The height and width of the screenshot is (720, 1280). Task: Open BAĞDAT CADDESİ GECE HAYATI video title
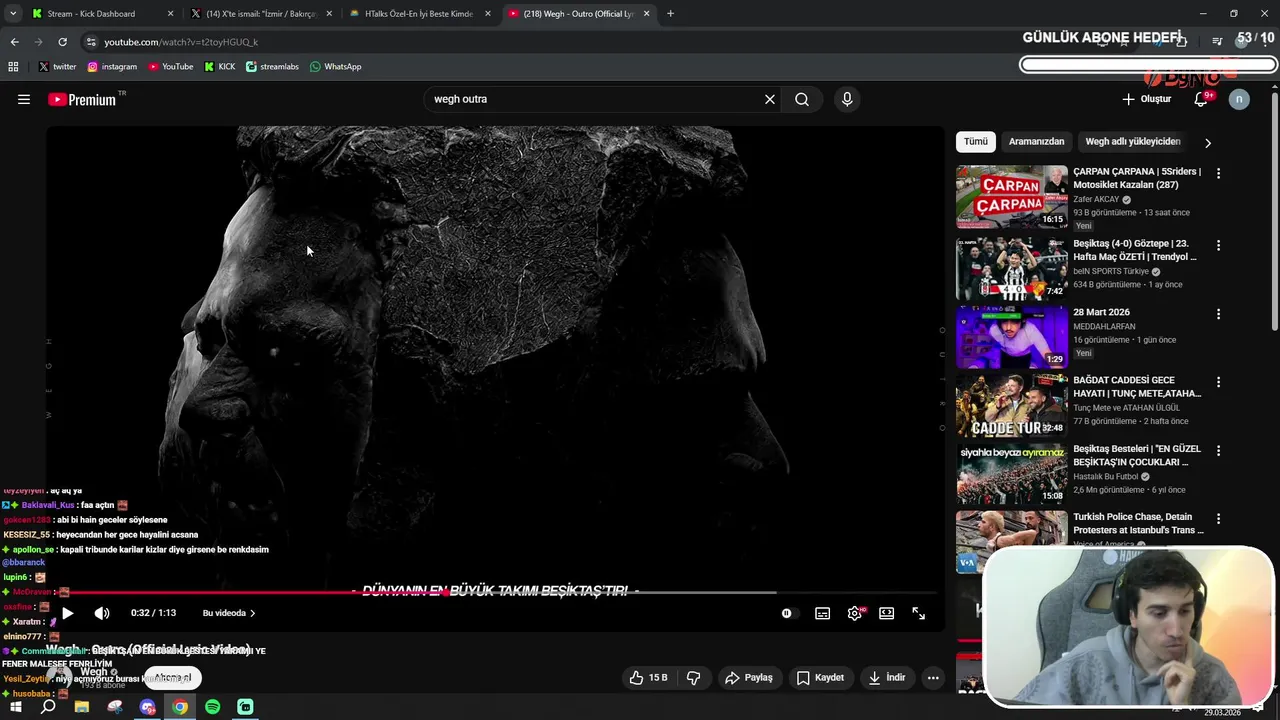[1137, 387]
